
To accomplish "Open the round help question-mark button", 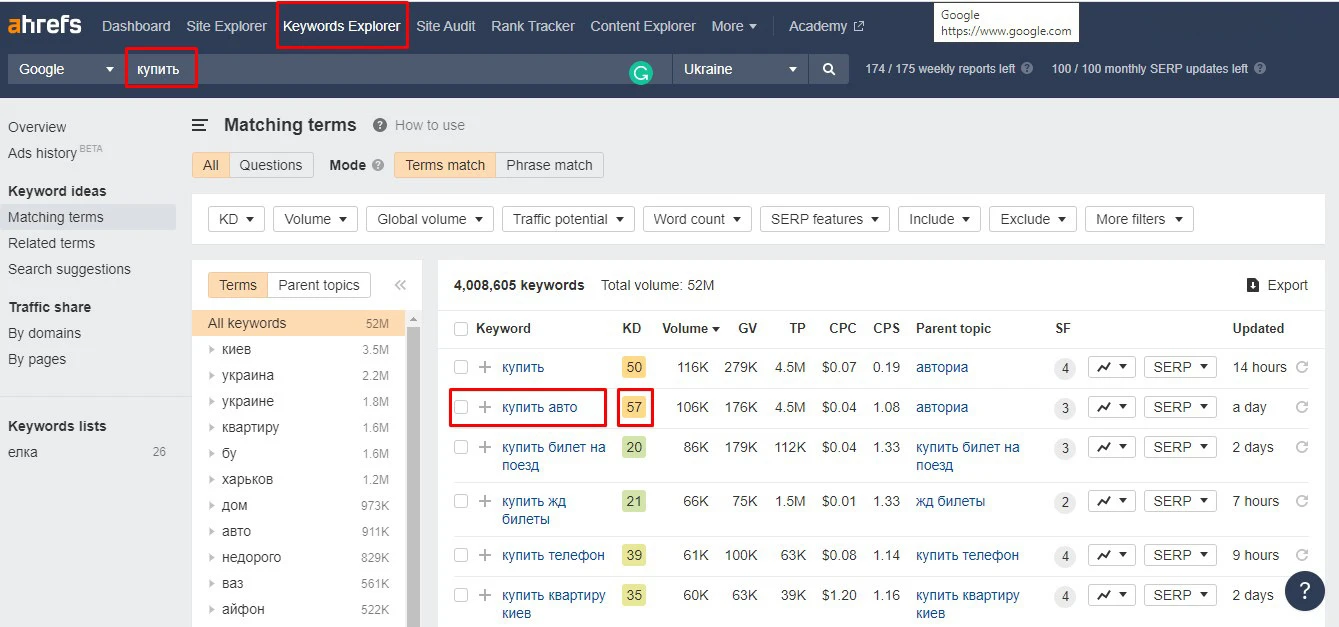I will tap(1304, 590).
